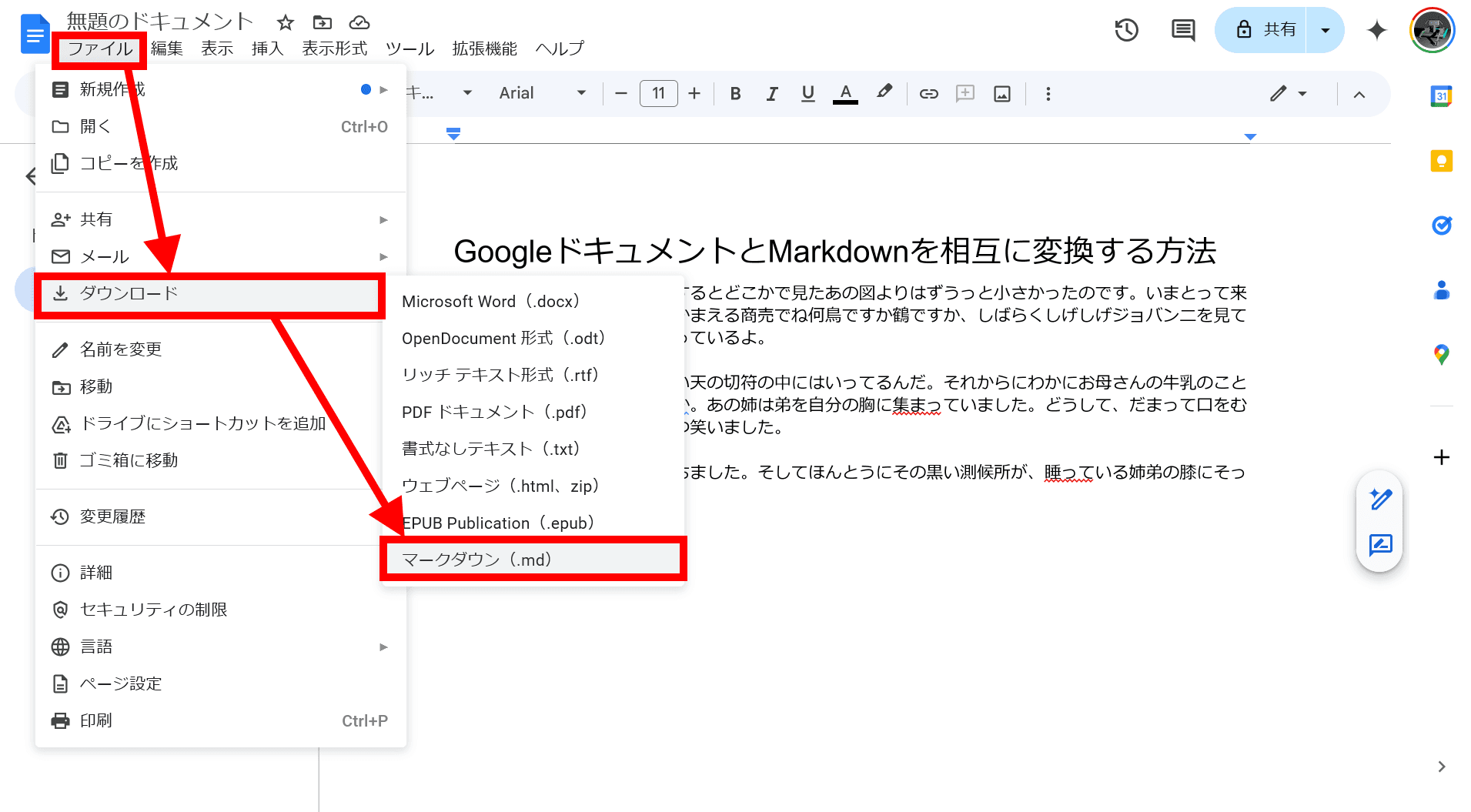Decrease the font size
1471x812 pixels.
pos(621,93)
